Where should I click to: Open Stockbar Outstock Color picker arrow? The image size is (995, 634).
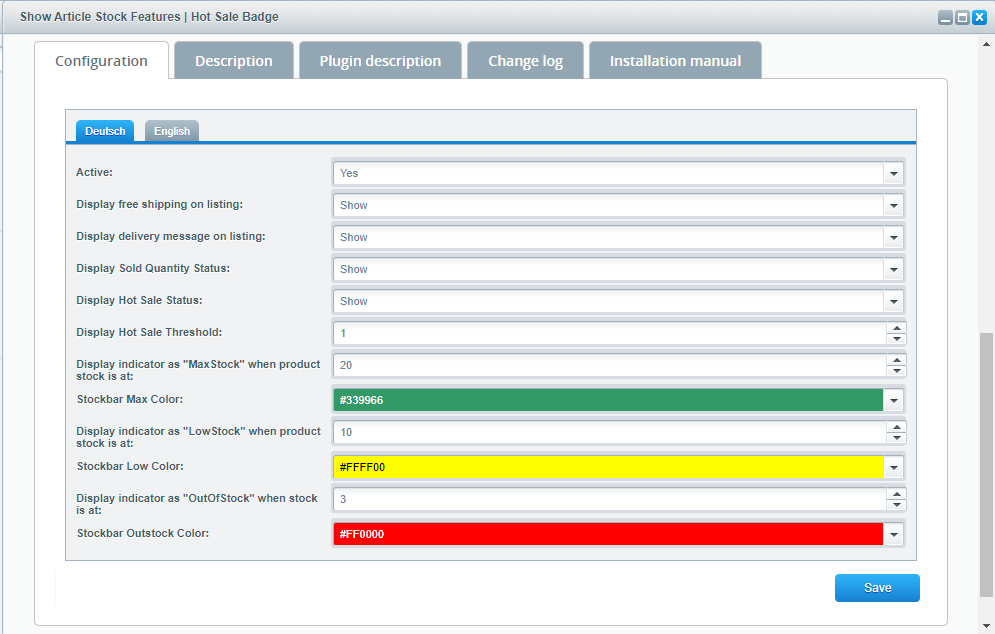pyautogui.click(x=893, y=534)
